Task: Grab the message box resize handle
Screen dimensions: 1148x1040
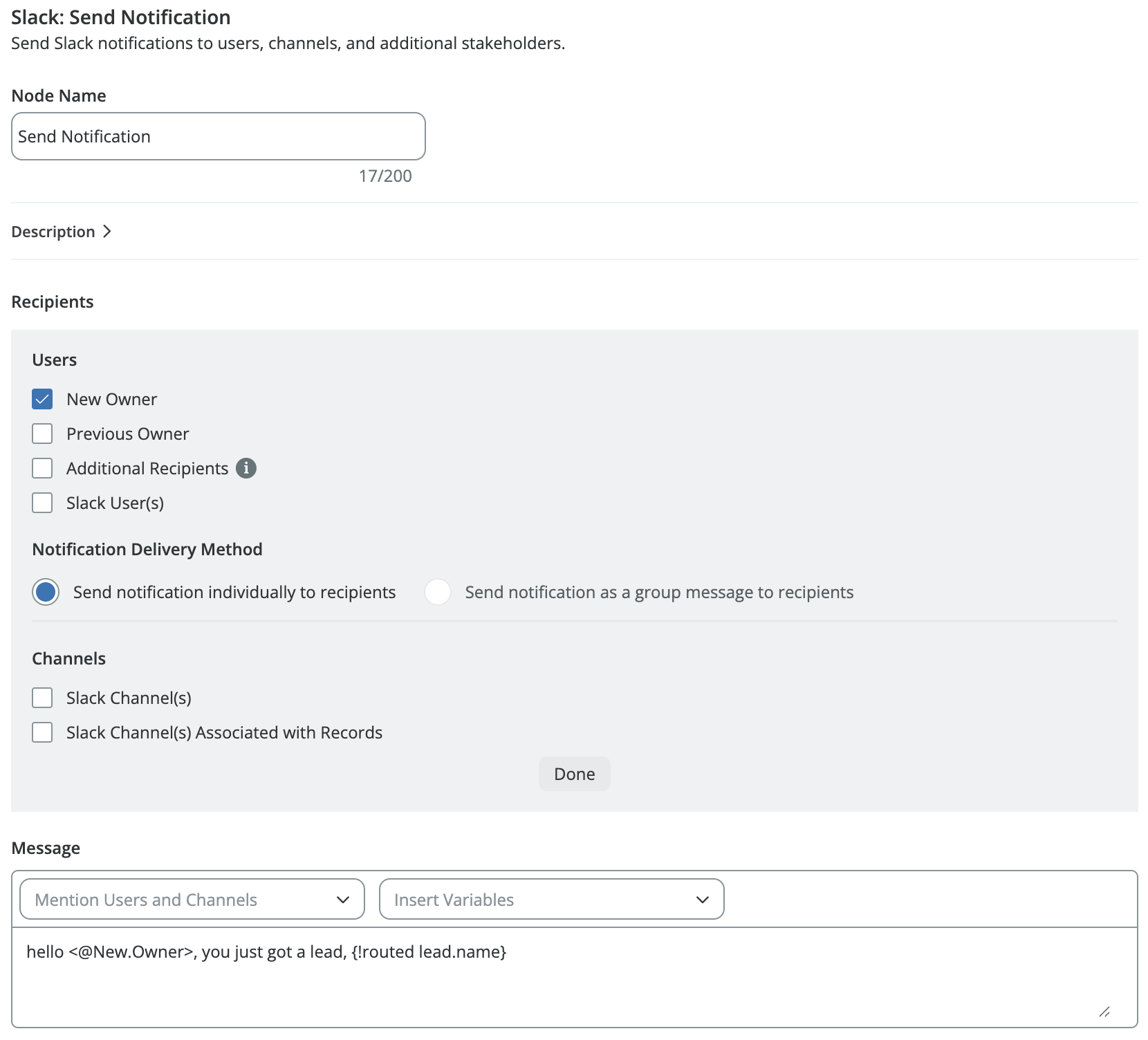Action: click(x=1104, y=1012)
